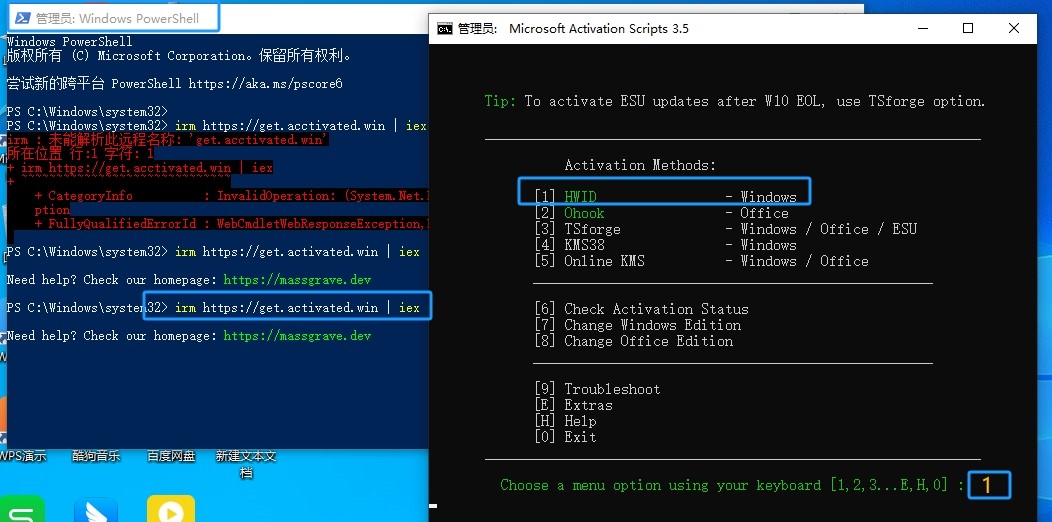Click the last massgrave.dev homepage link

point(297,335)
